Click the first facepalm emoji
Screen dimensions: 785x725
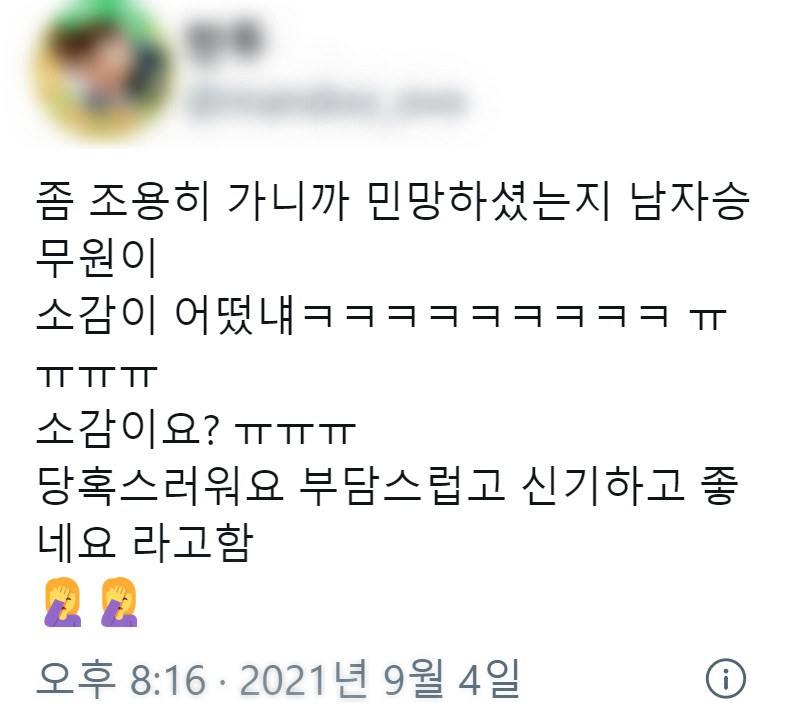pyautogui.click(x=63, y=601)
